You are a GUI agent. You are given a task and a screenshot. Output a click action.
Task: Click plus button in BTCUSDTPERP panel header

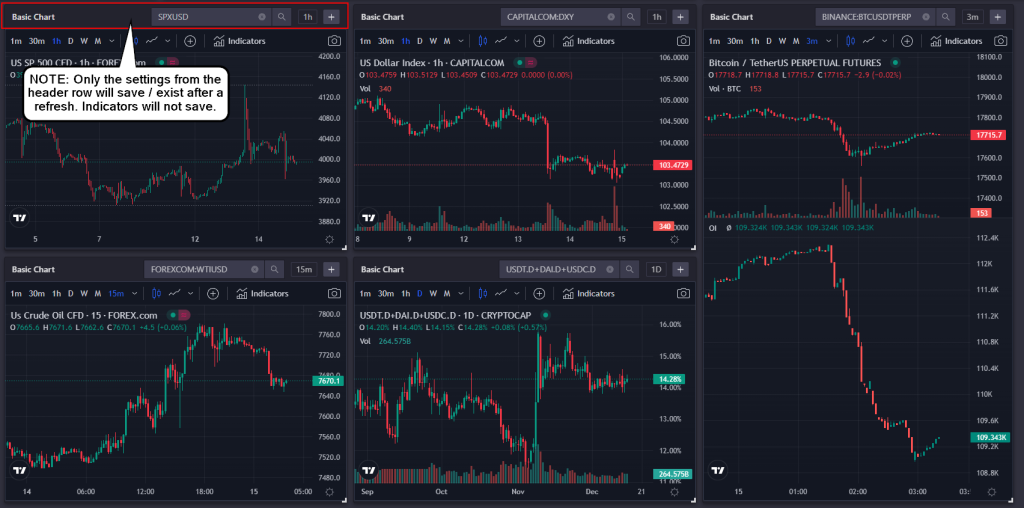coord(997,17)
